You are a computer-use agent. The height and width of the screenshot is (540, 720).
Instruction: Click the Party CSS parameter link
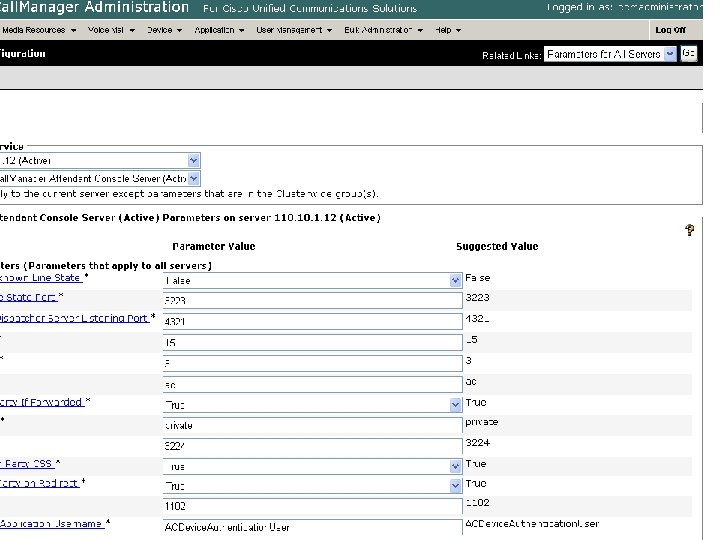(27, 464)
